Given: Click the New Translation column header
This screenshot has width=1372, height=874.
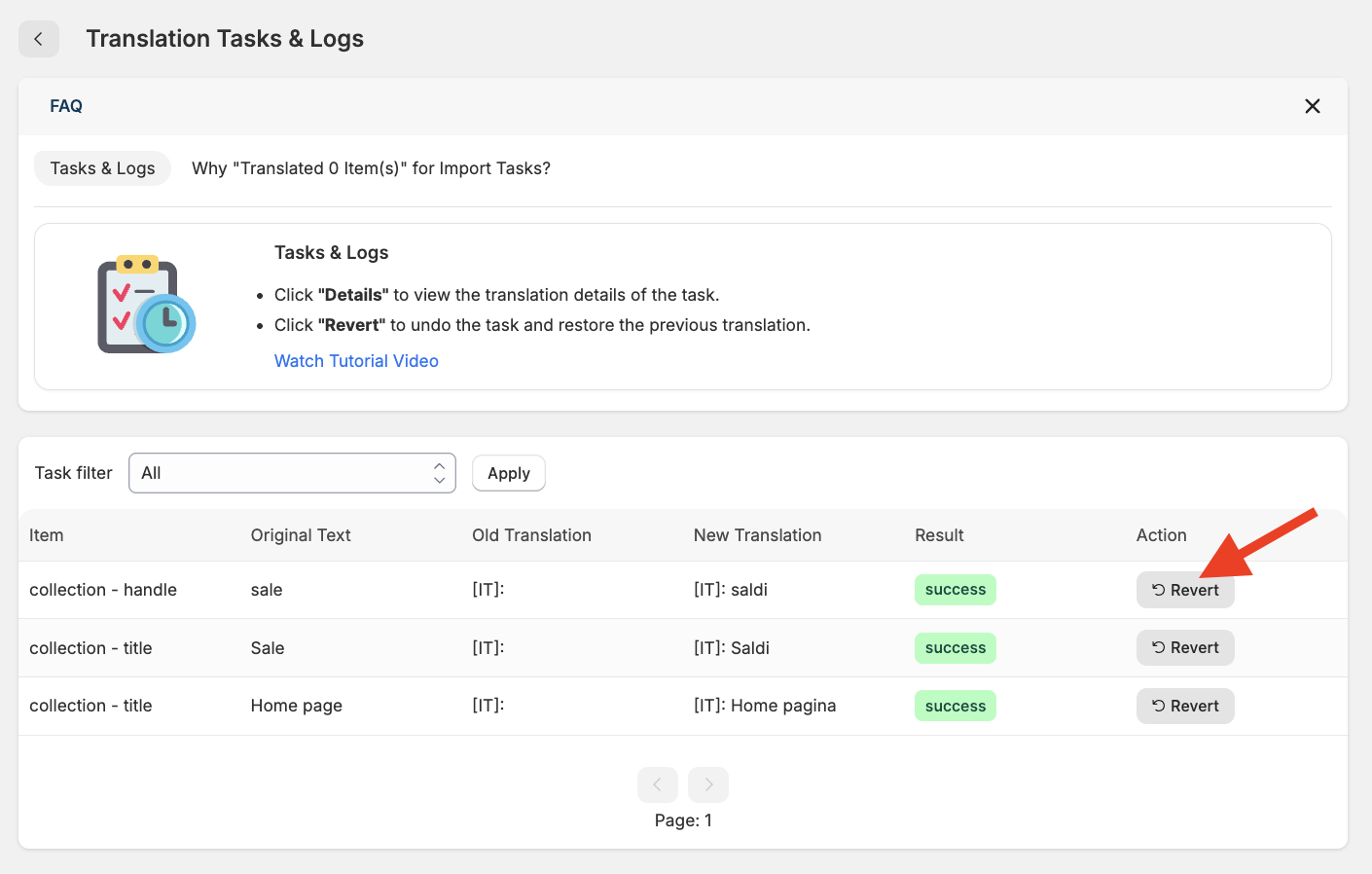Looking at the screenshot, I should pos(757,535).
